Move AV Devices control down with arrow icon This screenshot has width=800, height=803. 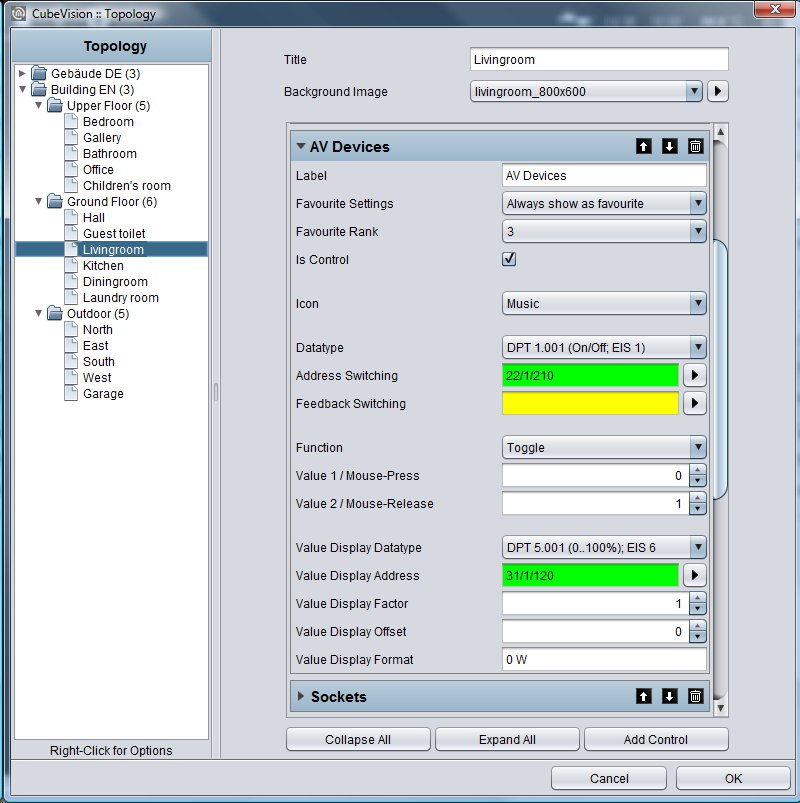tap(669, 146)
